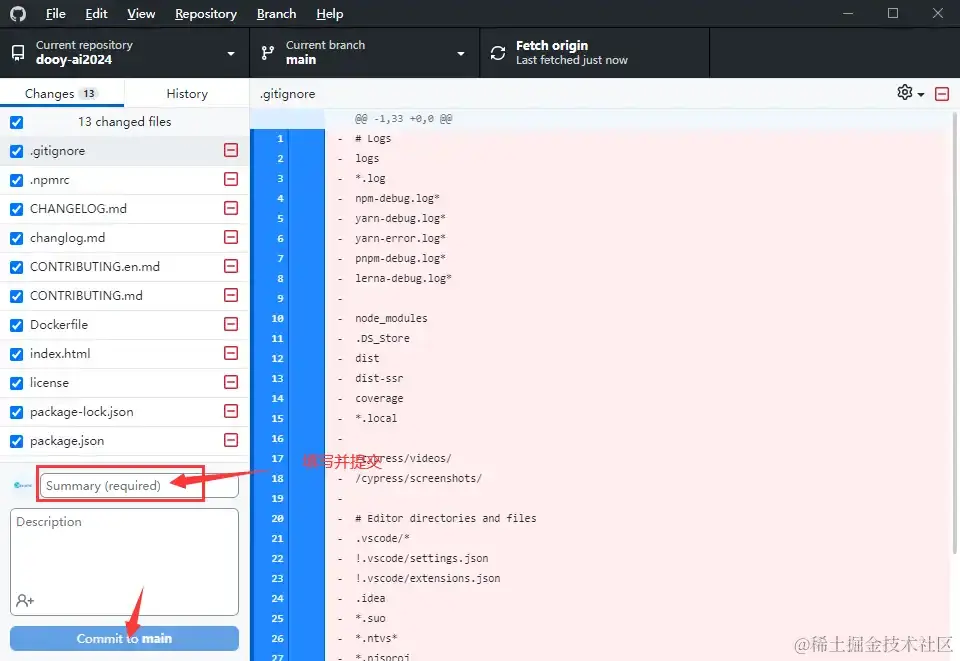The image size is (960, 661).
Task: Select the index.html file row
Action: pos(124,354)
